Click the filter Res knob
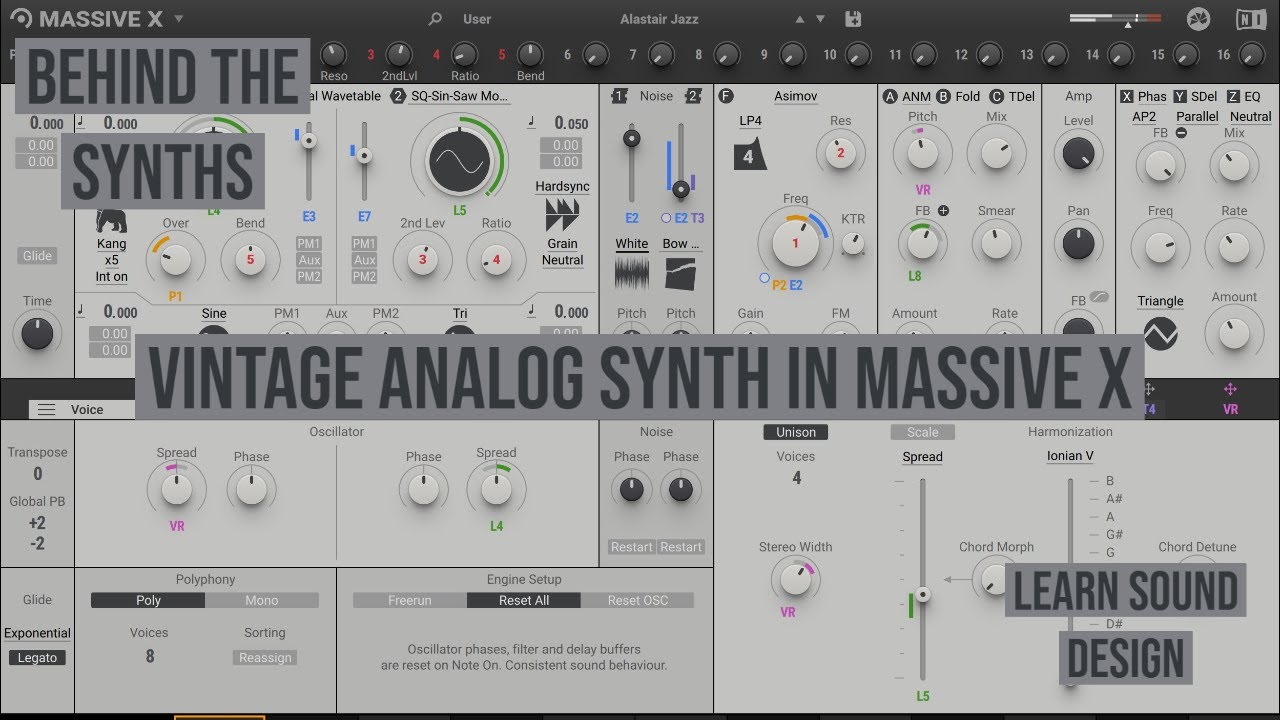The width and height of the screenshot is (1280, 720). pos(840,153)
